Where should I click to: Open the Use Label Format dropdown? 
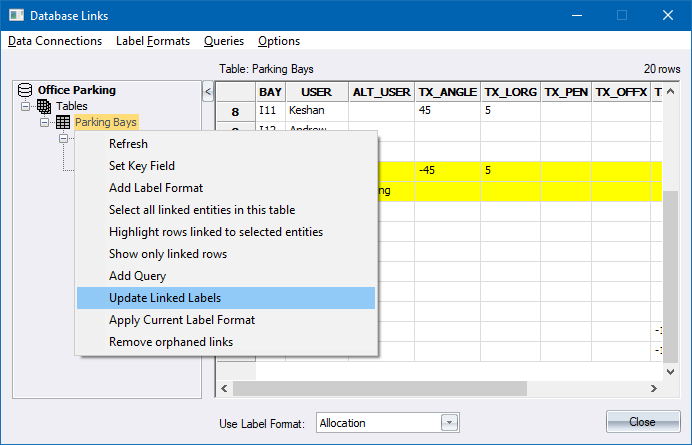click(x=449, y=423)
